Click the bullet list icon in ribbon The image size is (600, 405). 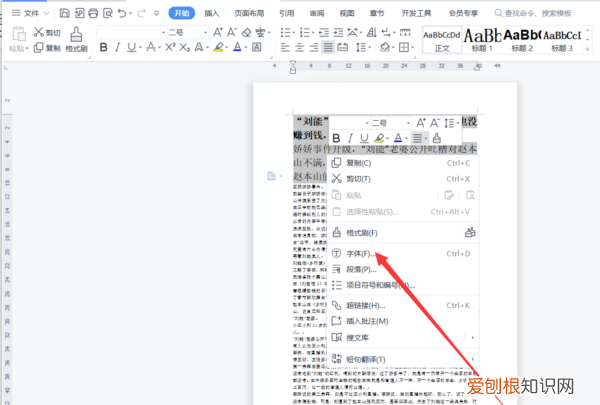[285, 33]
